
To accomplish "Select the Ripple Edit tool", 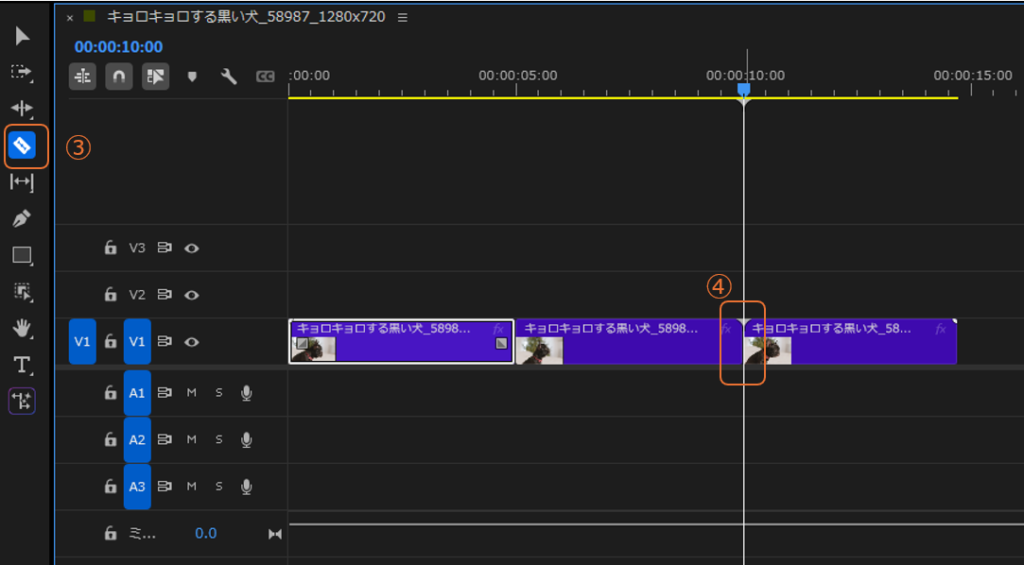I will (x=22, y=109).
